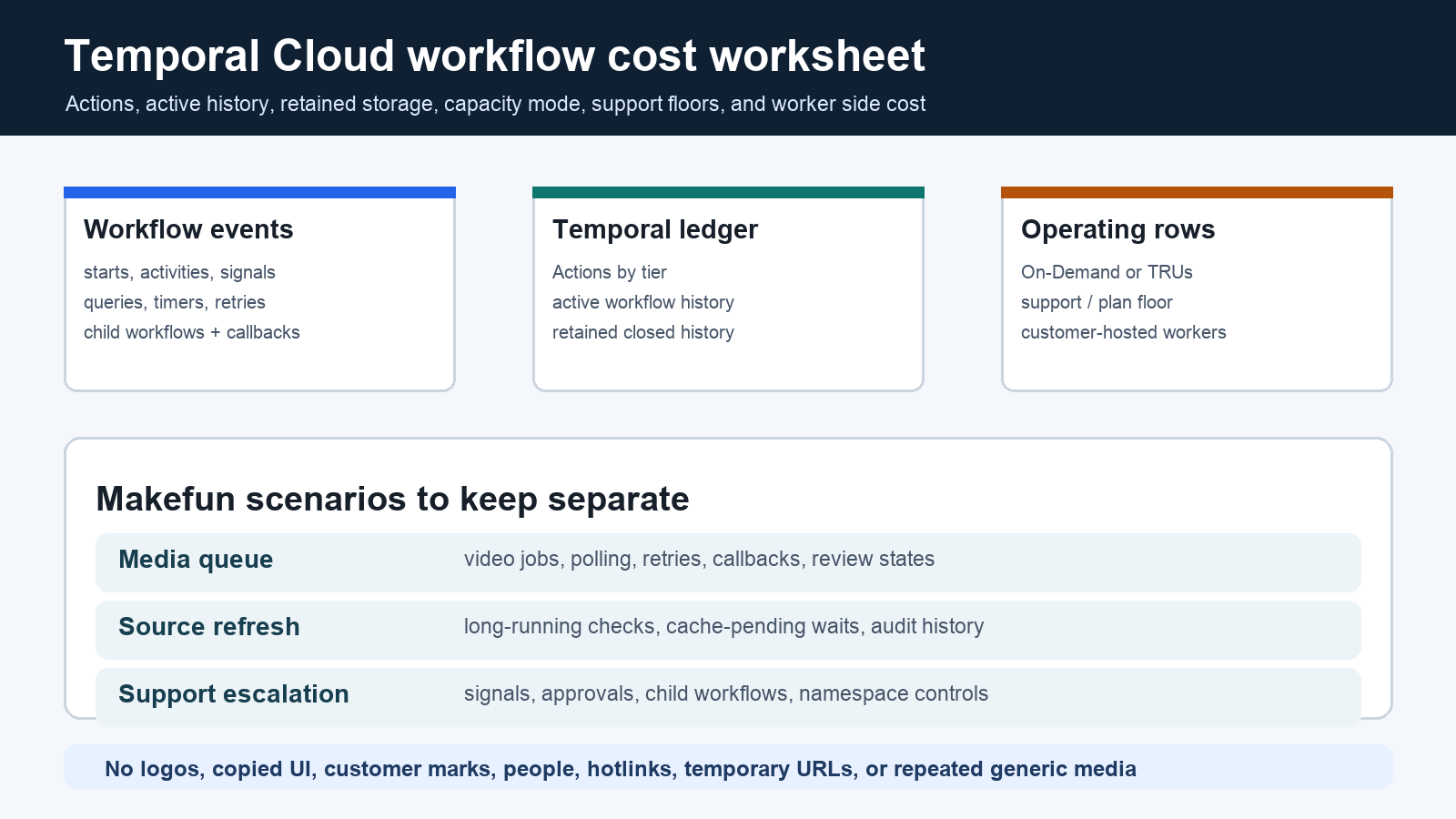Click the line 'starts, activities, signals'
Screen dimensions: 1456x819
coord(179,272)
